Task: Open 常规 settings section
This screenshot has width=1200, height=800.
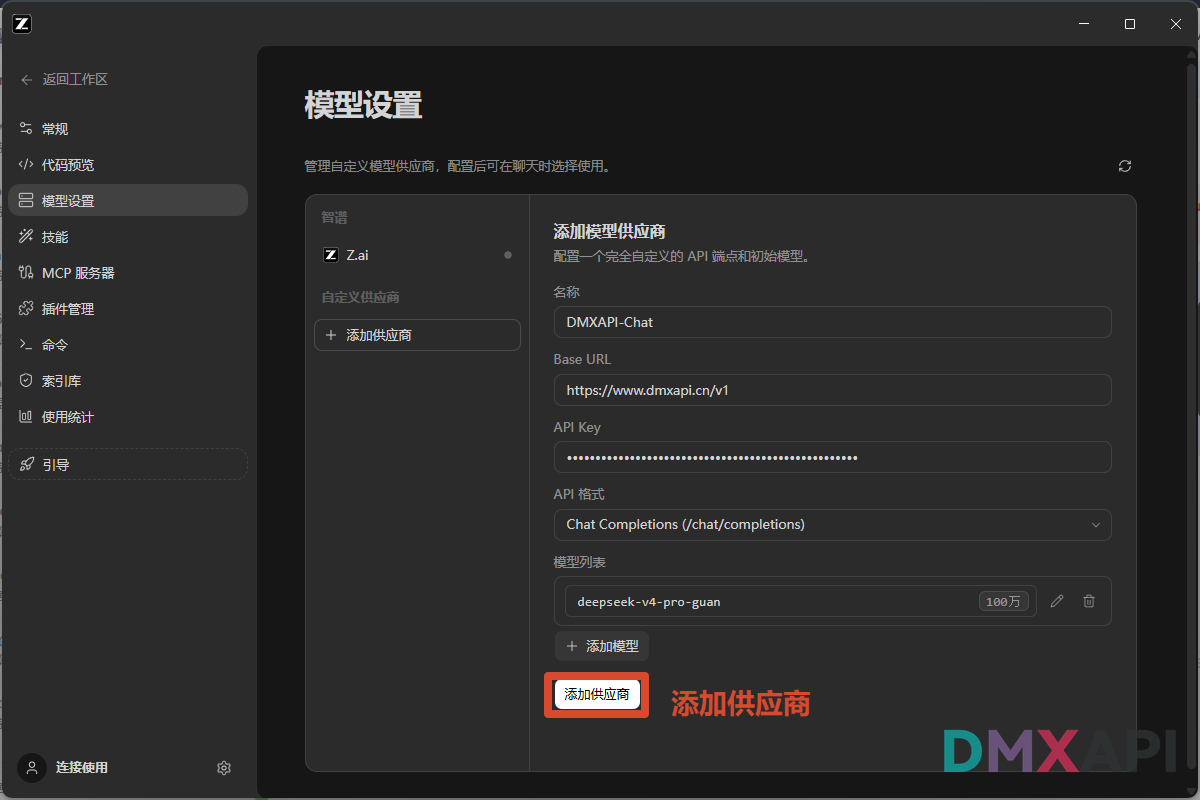Action: (127, 129)
